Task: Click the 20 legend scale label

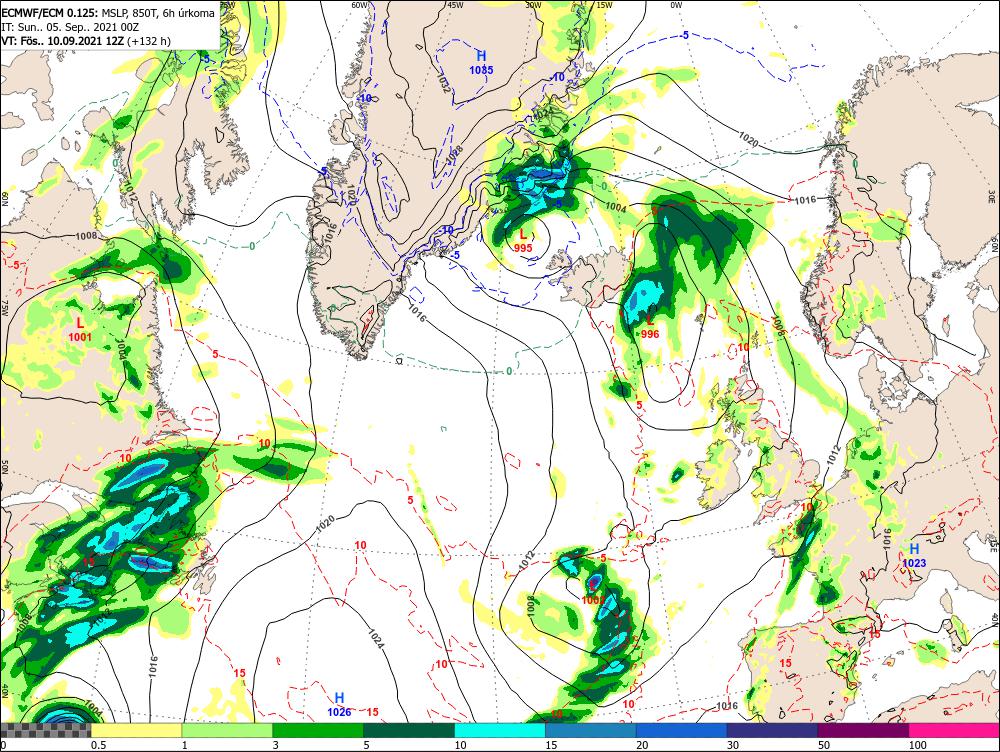Action: point(642,745)
